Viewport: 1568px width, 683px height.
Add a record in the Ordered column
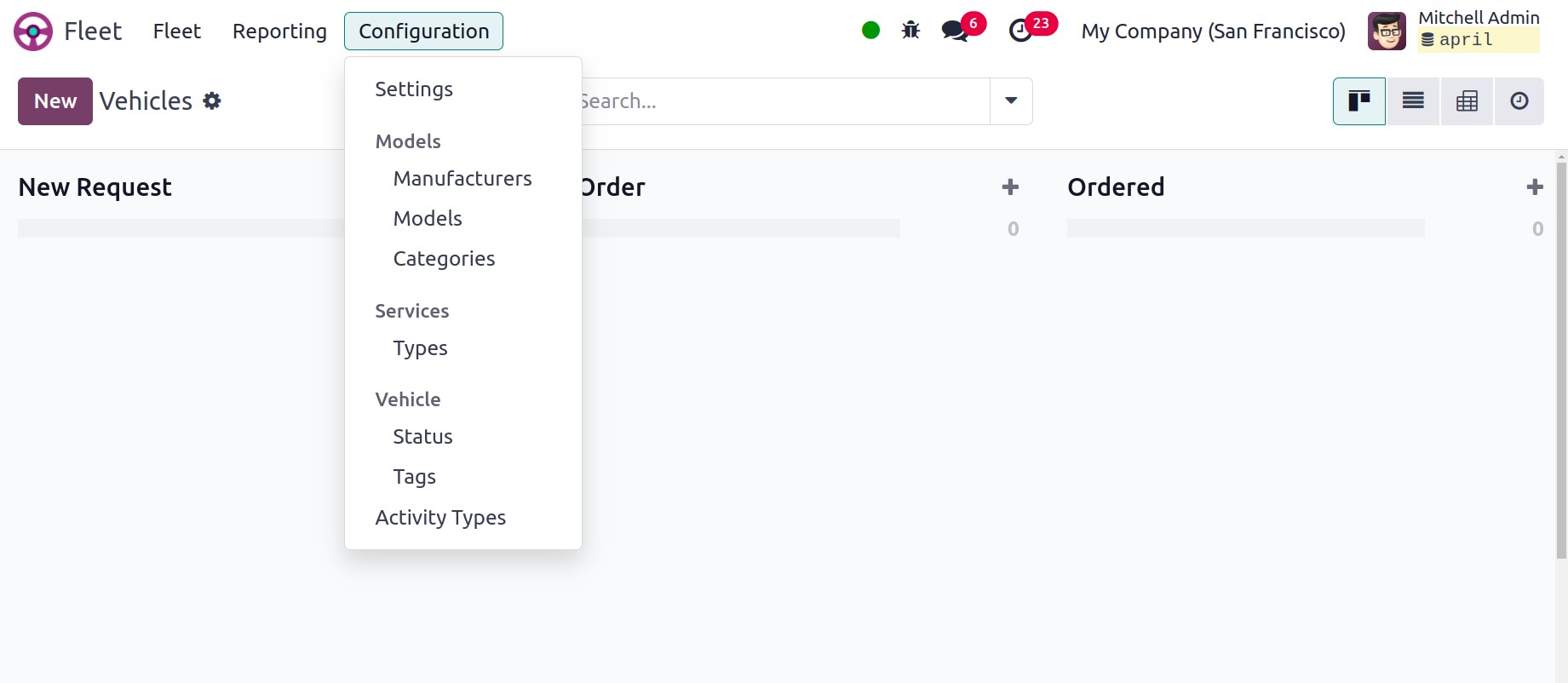tap(1535, 187)
